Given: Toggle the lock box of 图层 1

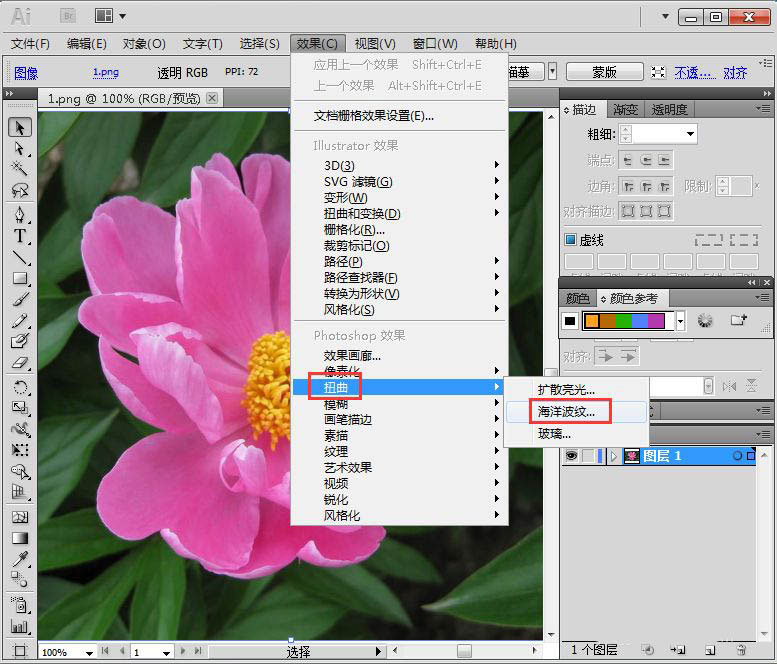Looking at the screenshot, I should pos(588,455).
